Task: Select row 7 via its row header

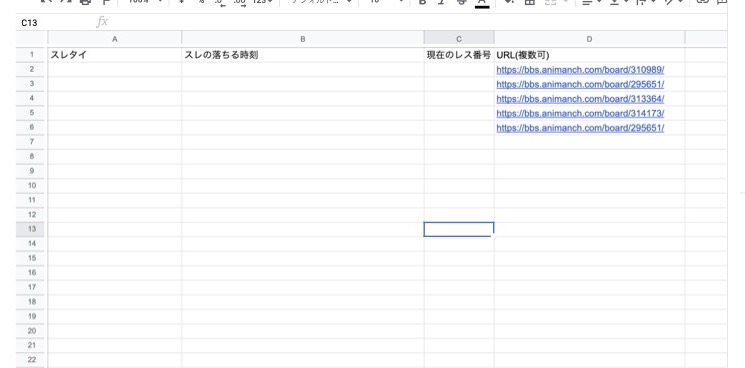Action: pos(32,142)
